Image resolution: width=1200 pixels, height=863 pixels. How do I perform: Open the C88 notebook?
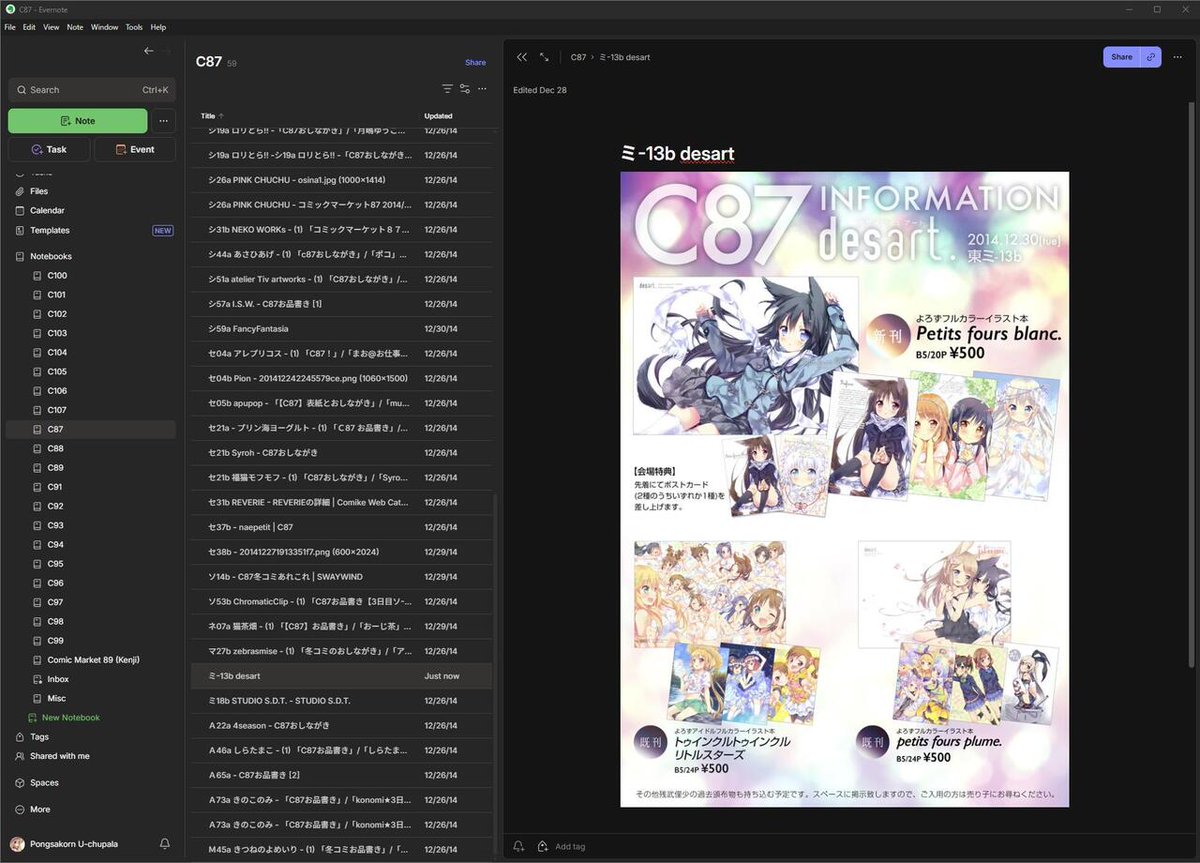pos(55,448)
